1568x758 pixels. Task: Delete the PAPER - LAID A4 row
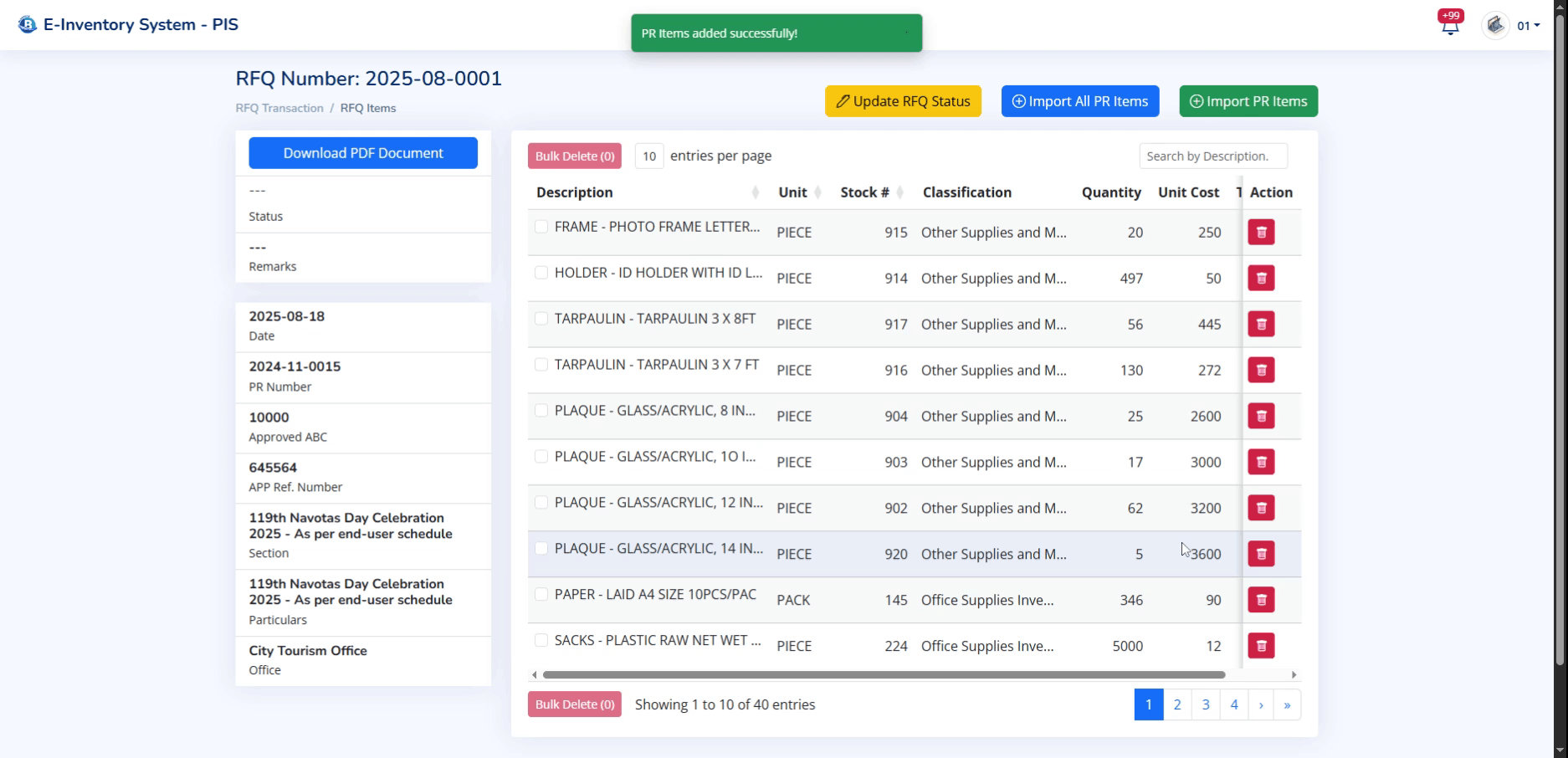tap(1261, 600)
